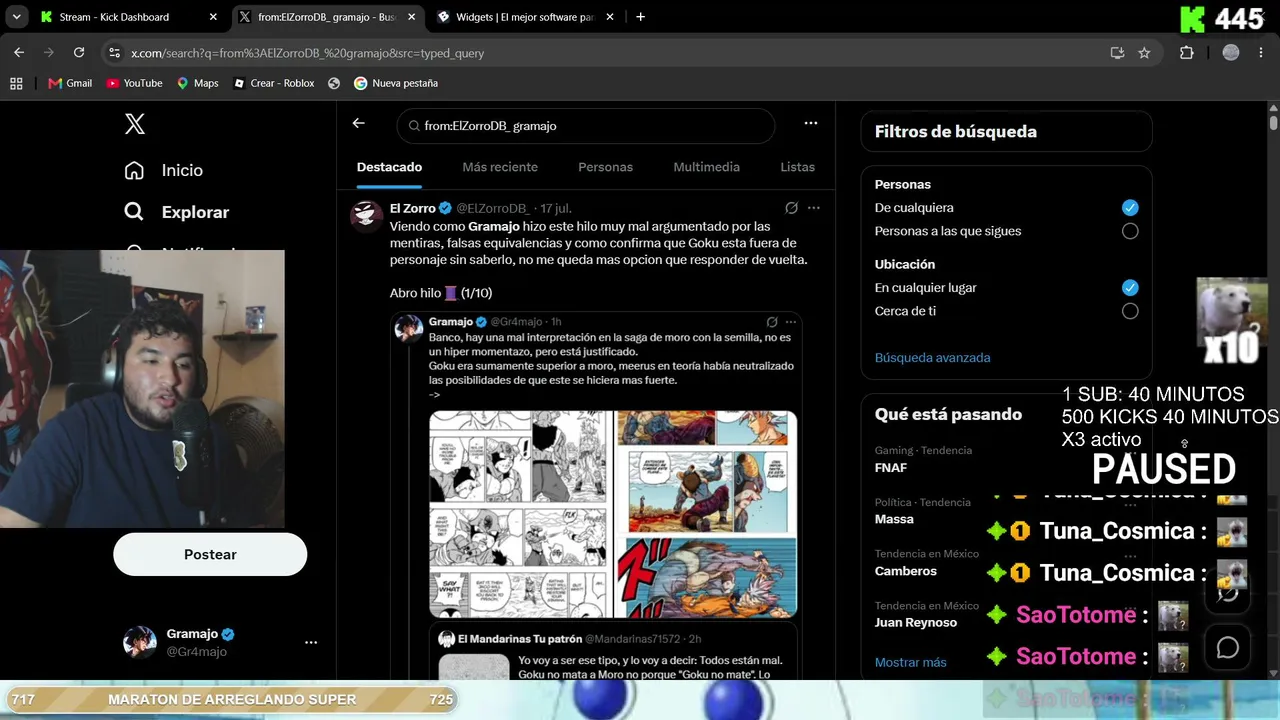Image resolution: width=1280 pixels, height=720 pixels.
Task: Switch to the Listas tab
Action: pos(798,167)
